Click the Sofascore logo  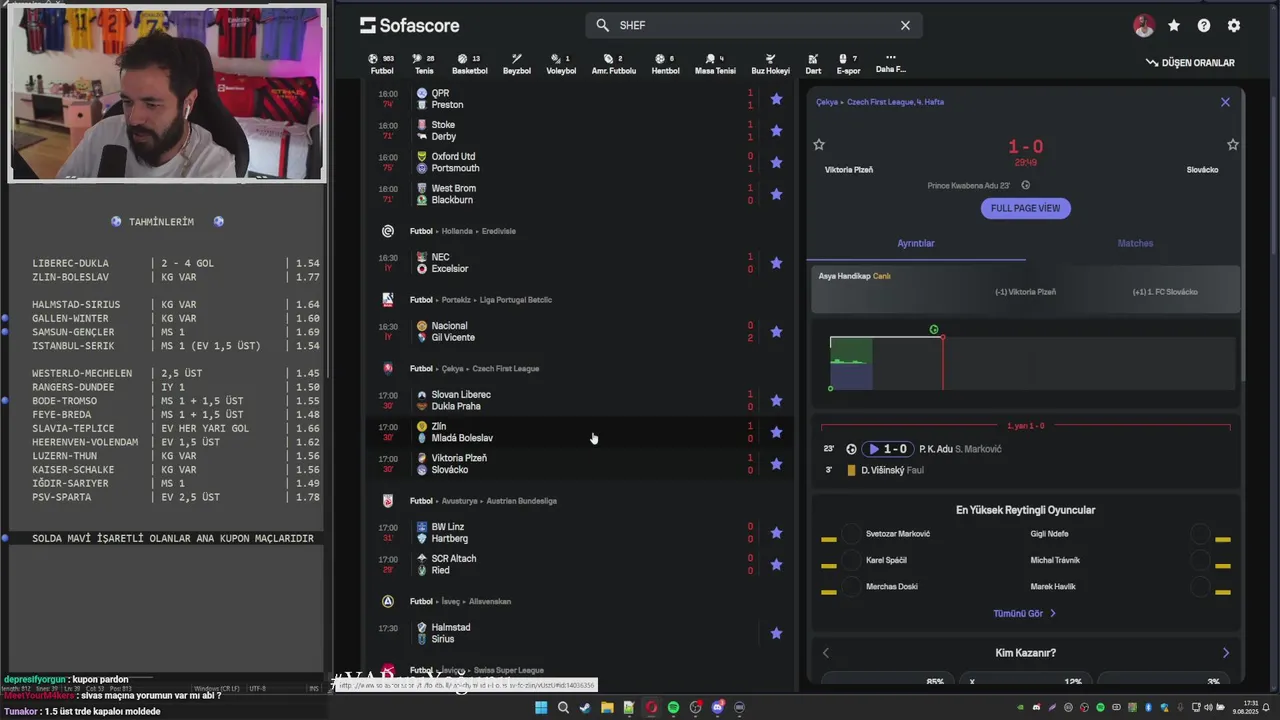tap(409, 25)
